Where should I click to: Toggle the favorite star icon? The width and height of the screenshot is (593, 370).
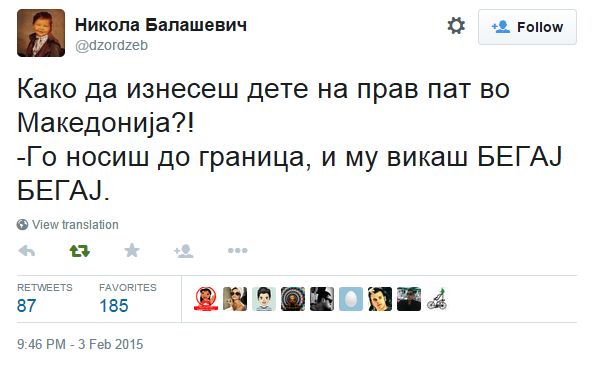point(132,250)
